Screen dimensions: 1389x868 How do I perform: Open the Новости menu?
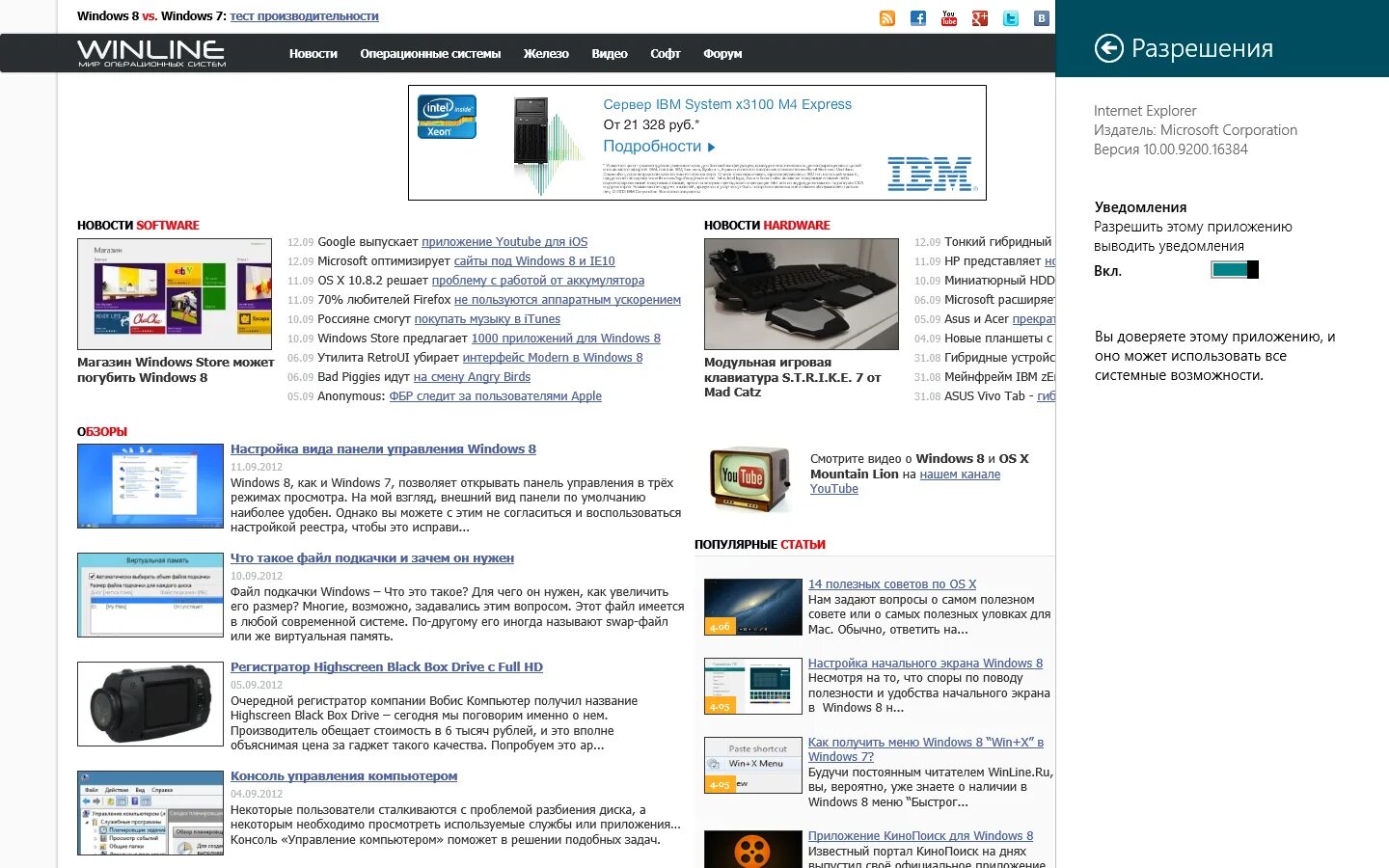313,54
